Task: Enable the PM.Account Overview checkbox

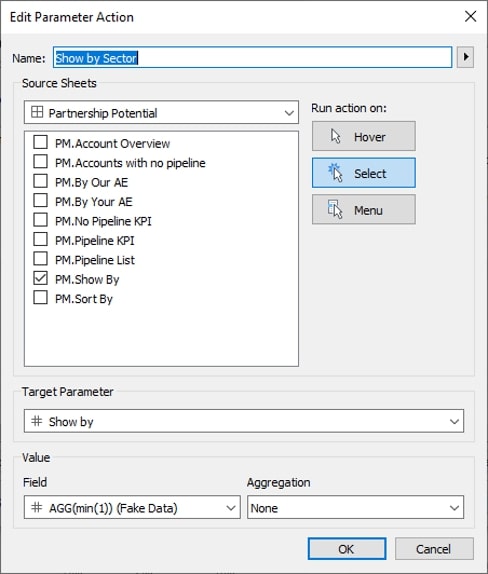Action: point(40,142)
